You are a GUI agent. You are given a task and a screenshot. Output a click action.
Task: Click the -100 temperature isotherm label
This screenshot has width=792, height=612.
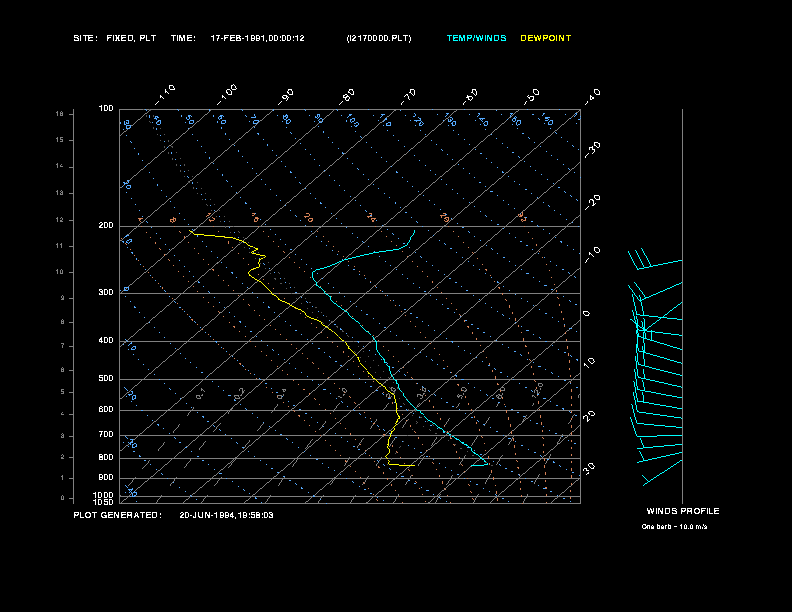click(x=227, y=95)
